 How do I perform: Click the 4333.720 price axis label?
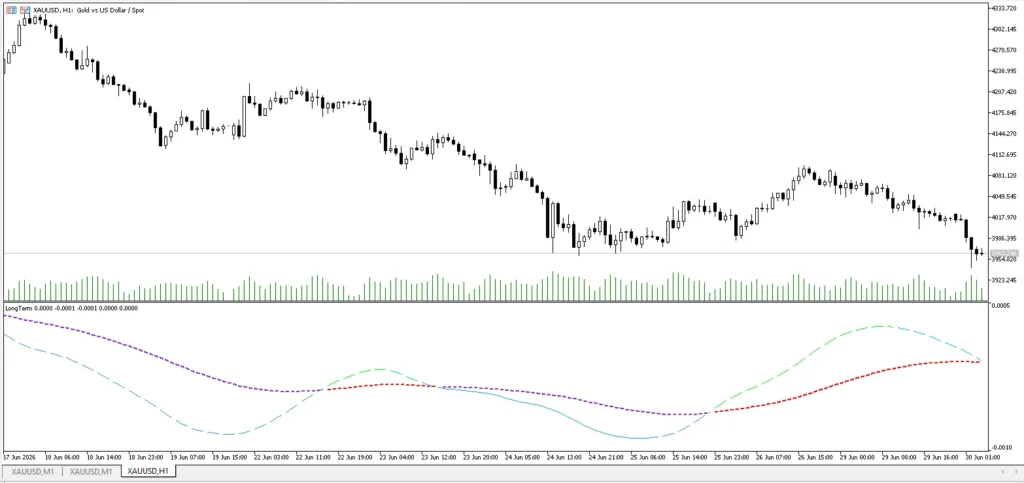(x=1005, y=8)
